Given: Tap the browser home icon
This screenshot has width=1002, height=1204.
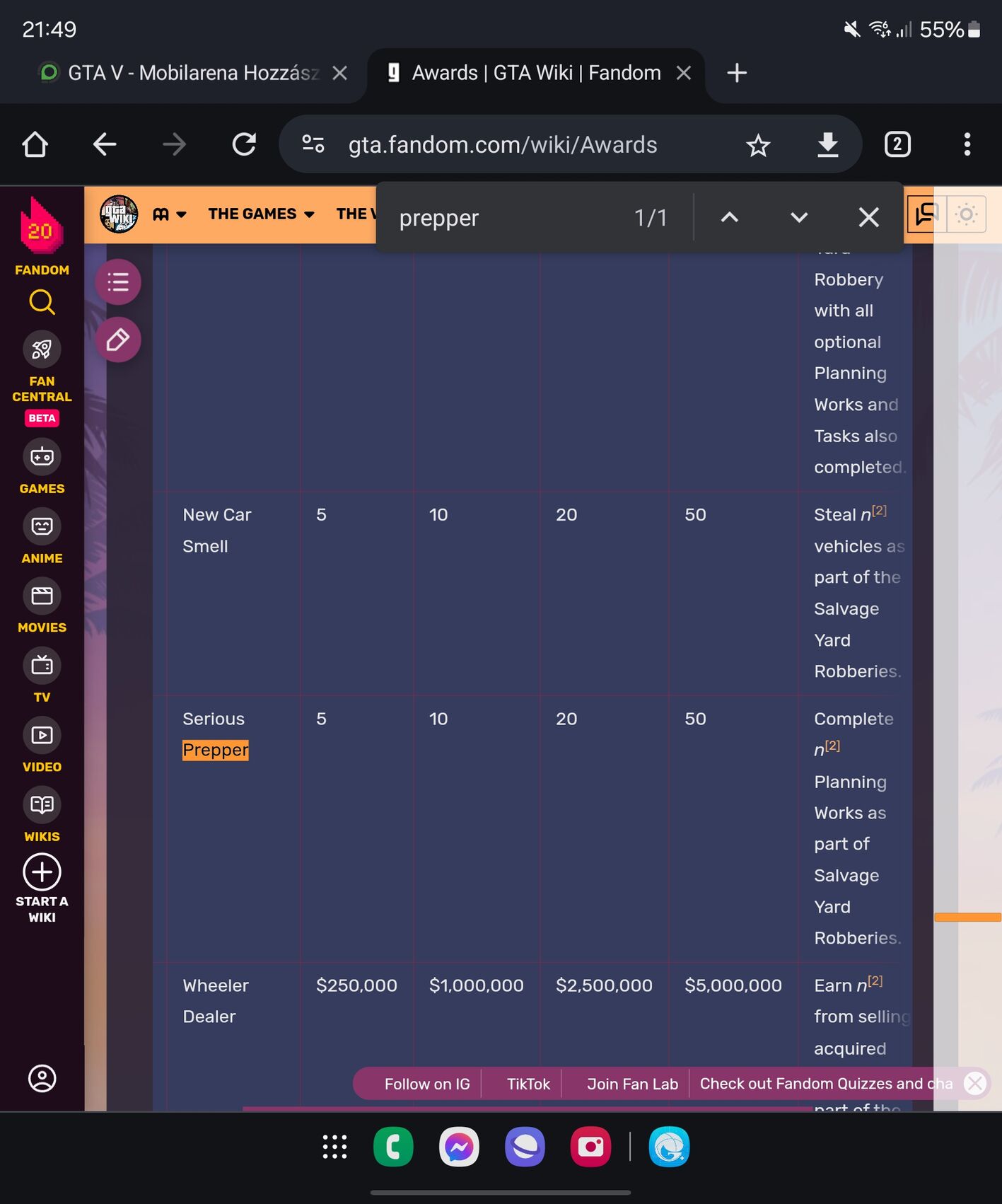Looking at the screenshot, I should pos(35,144).
